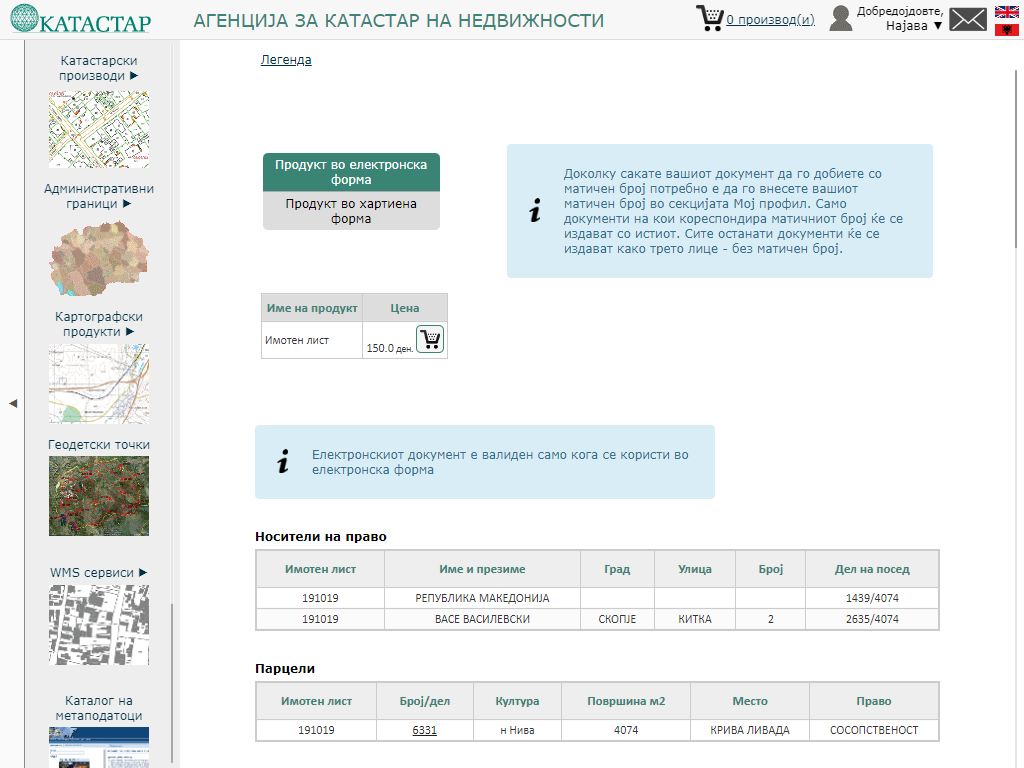The height and width of the screenshot is (768, 1024).
Task: Switch language to English flag
Action: pyautogui.click(x=1006, y=12)
